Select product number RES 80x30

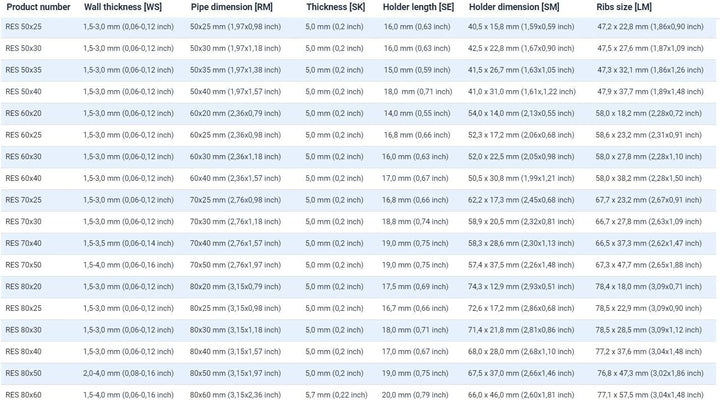23,330
